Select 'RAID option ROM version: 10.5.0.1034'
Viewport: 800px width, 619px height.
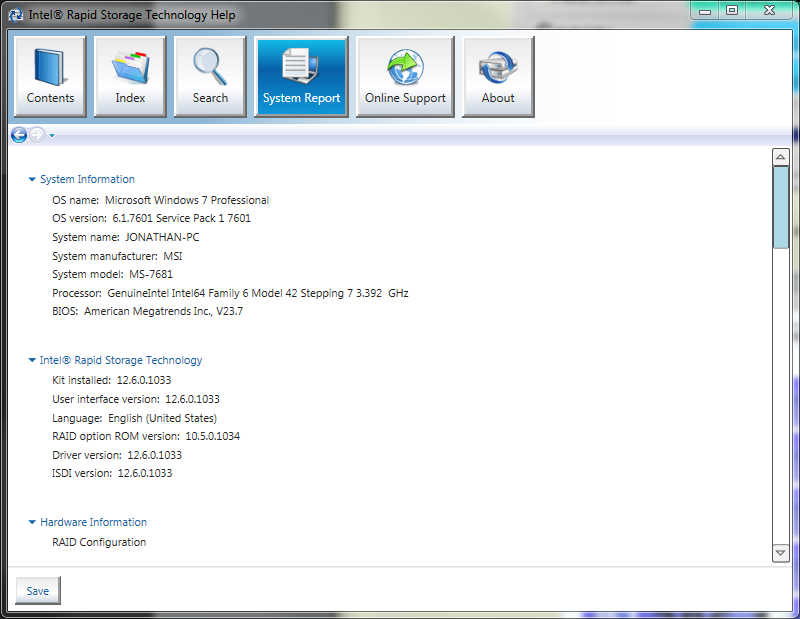pos(146,436)
